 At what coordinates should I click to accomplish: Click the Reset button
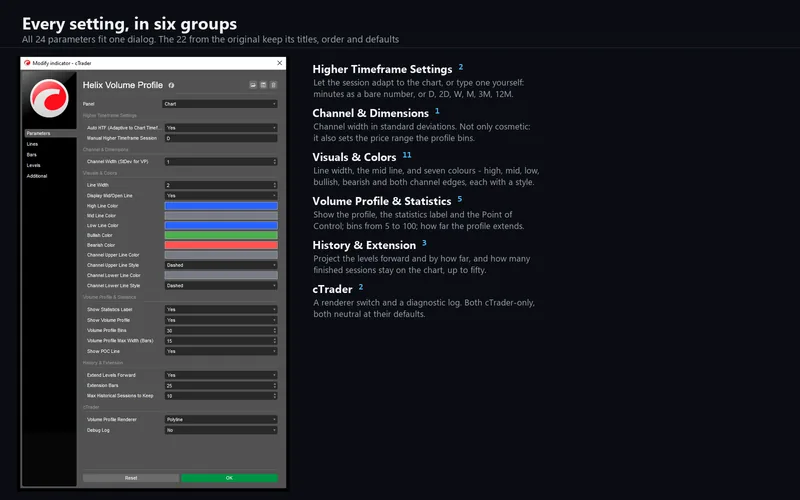[x=131, y=478]
